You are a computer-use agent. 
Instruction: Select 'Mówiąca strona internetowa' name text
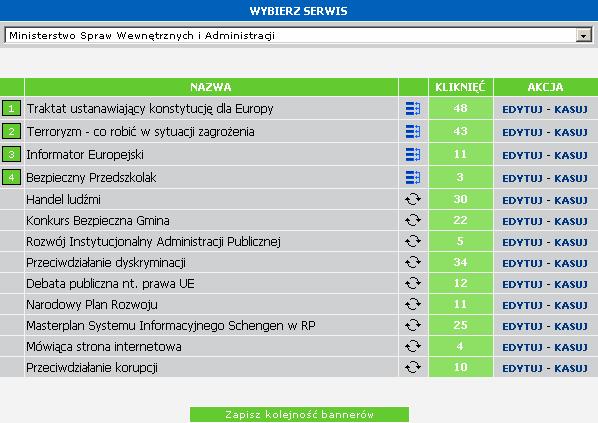[x=104, y=347]
